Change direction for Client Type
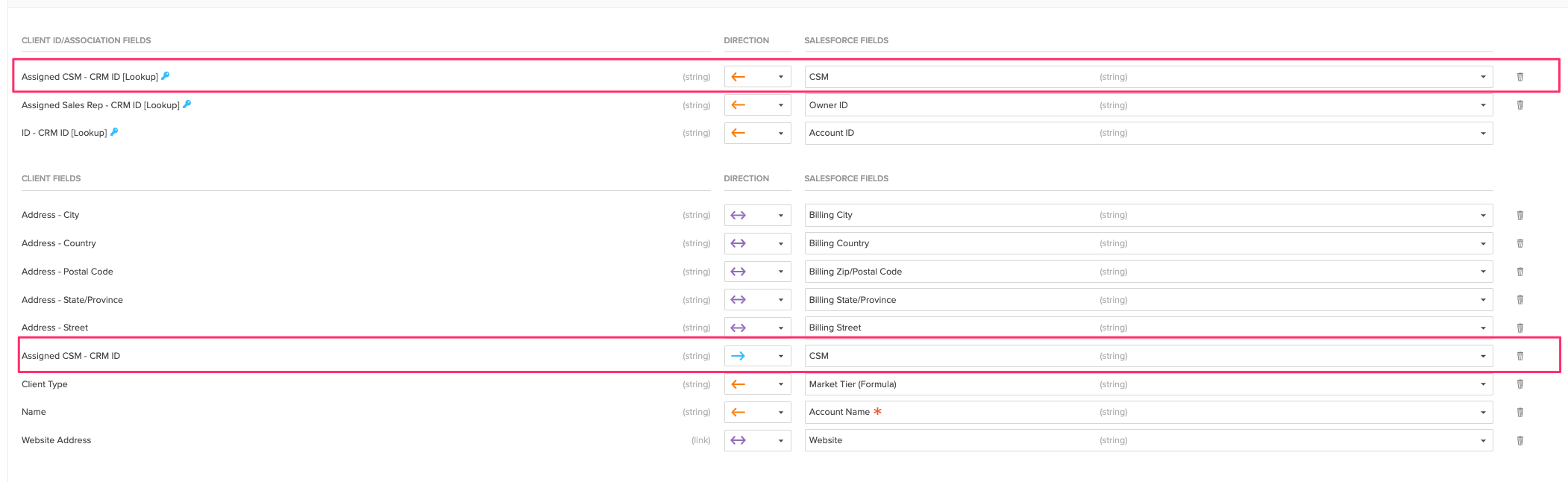Image resolution: width=1568 pixels, height=482 pixels. click(757, 384)
